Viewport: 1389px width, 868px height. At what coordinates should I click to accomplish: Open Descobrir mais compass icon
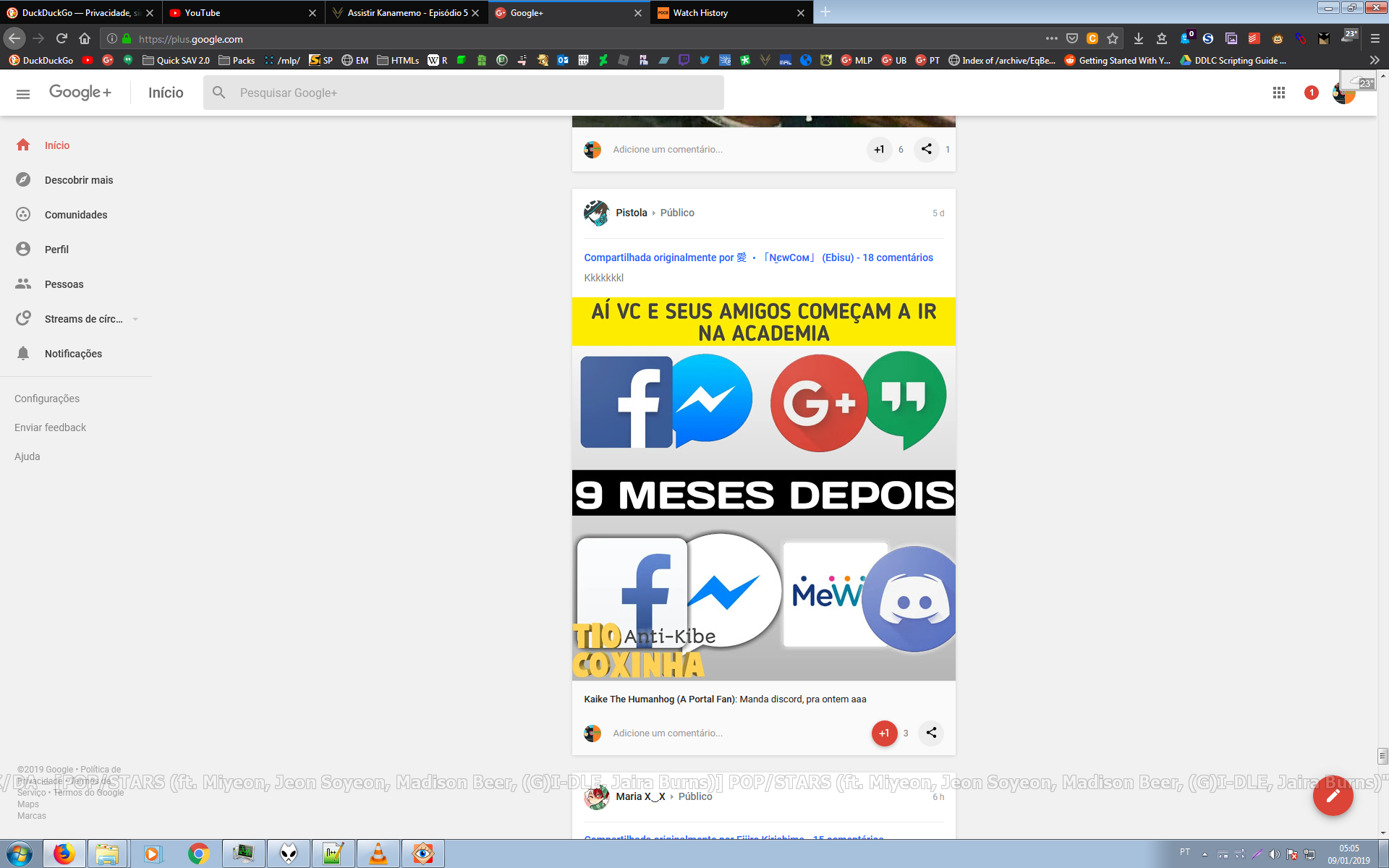[x=23, y=179]
